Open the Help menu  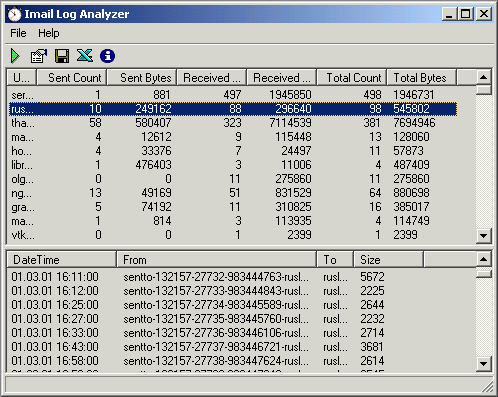click(x=49, y=33)
